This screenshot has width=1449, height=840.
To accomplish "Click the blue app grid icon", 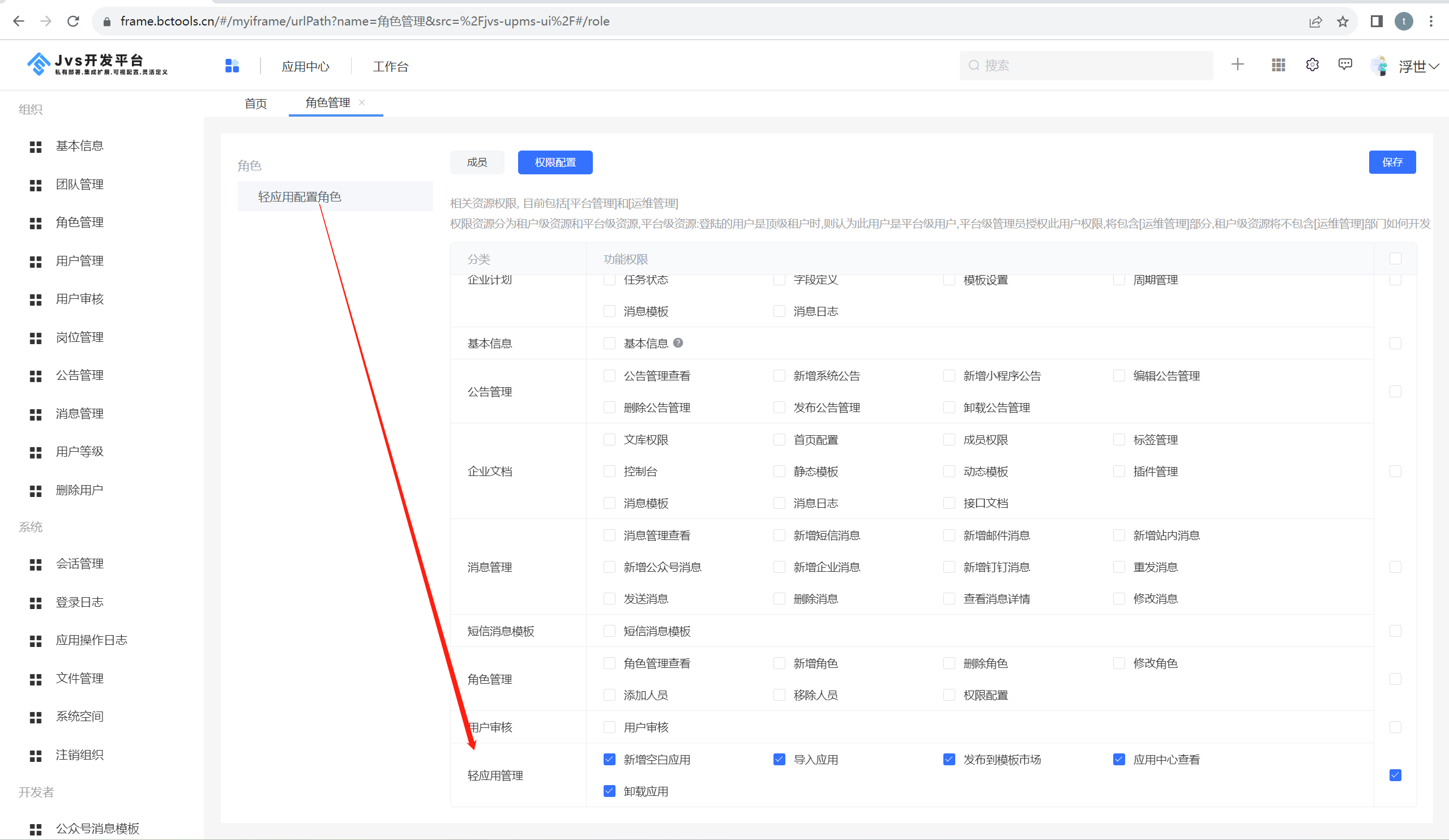I will [232, 66].
